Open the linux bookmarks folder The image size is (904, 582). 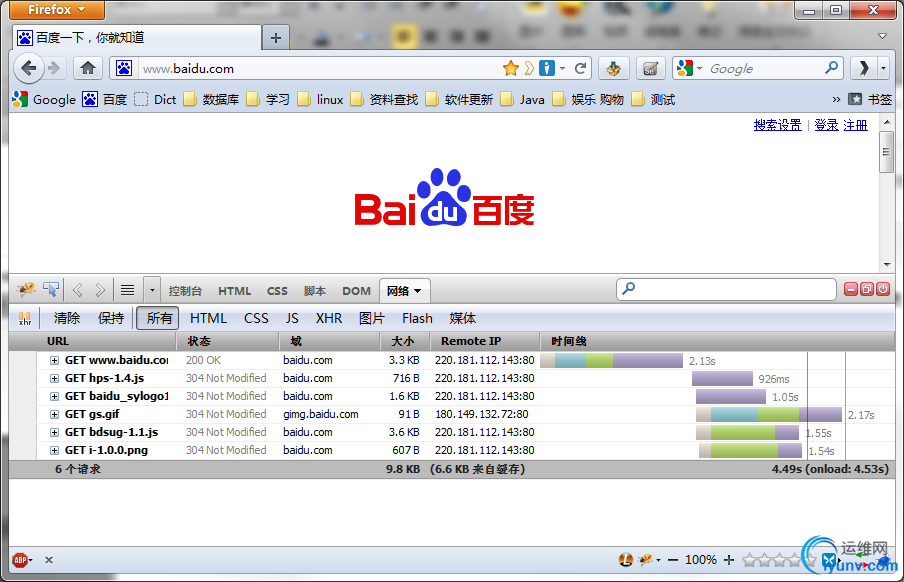321,99
